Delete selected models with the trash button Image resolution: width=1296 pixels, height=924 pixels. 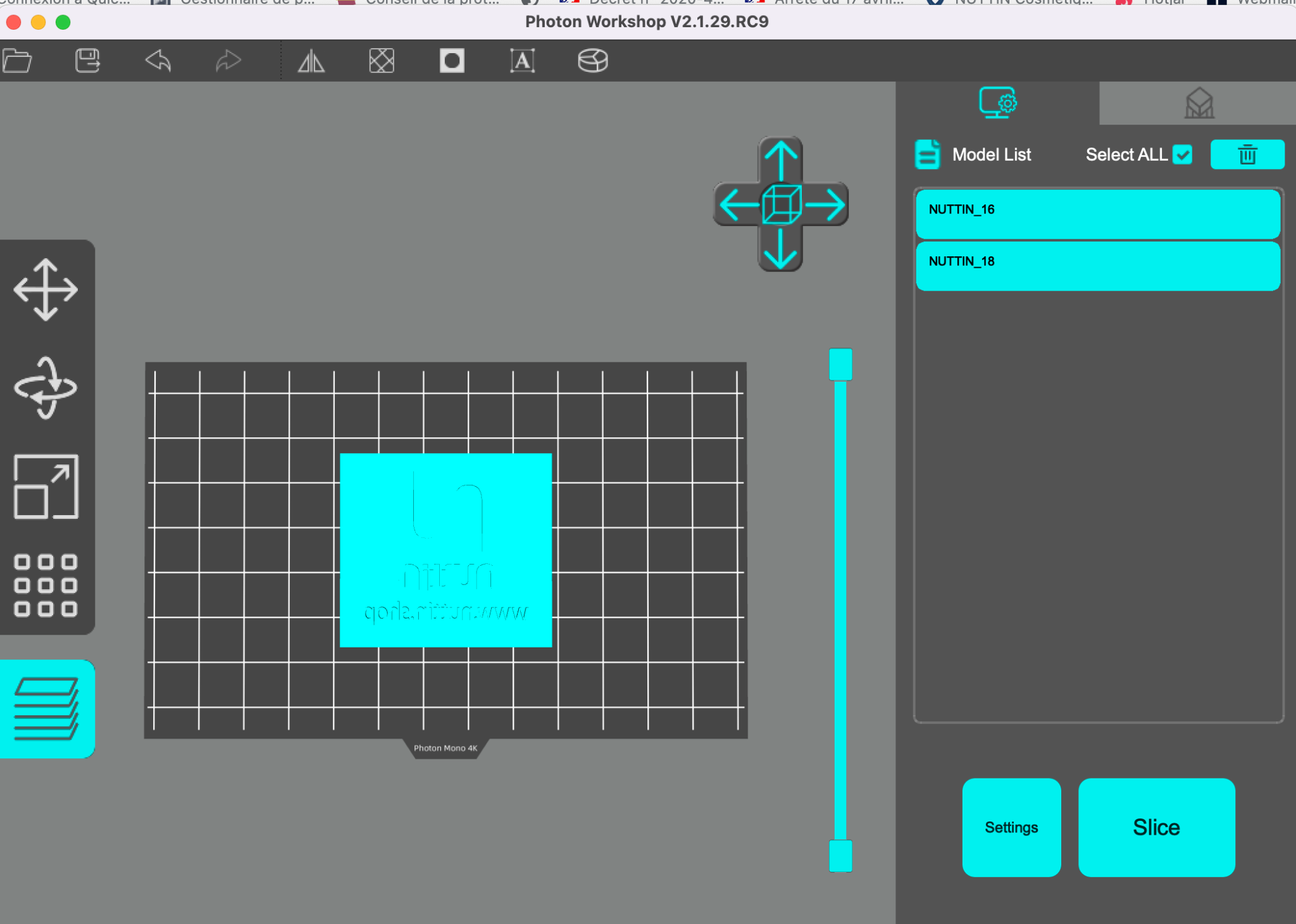pyautogui.click(x=1247, y=154)
